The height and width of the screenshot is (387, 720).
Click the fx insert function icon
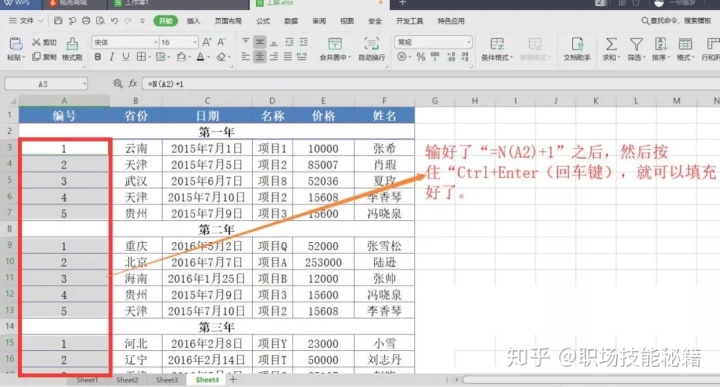(133, 84)
